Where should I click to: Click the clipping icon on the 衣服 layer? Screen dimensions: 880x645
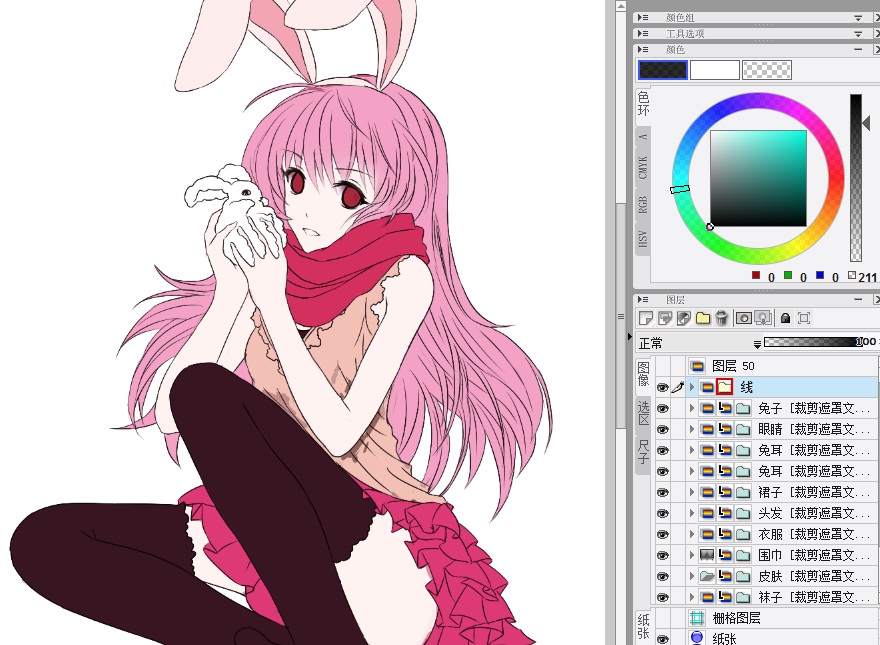click(x=725, y=534)
